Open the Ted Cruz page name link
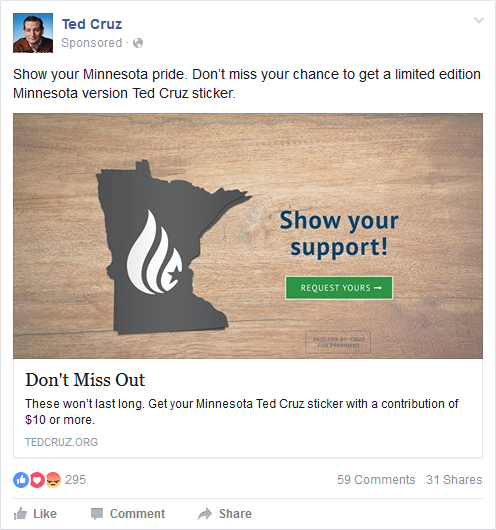 click(92, 24)
